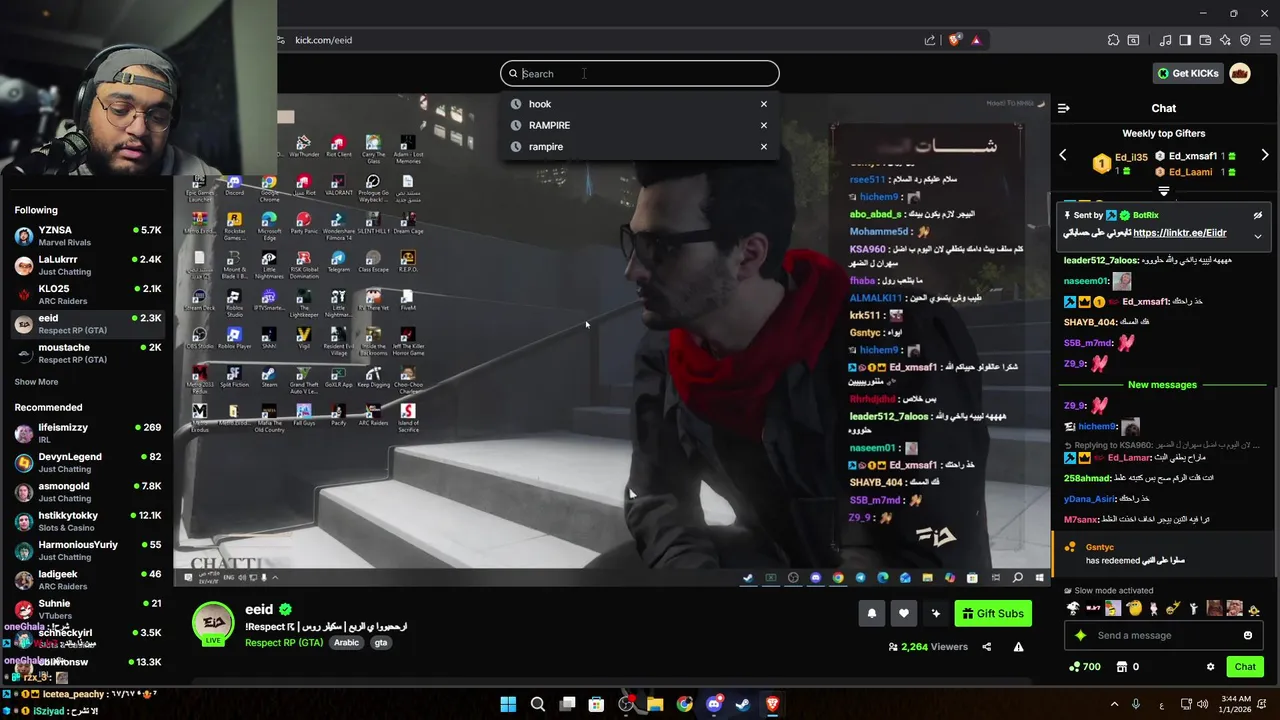
Task: Remove lowercase 'rampire' from search history
Action: [x=764, y=147]
